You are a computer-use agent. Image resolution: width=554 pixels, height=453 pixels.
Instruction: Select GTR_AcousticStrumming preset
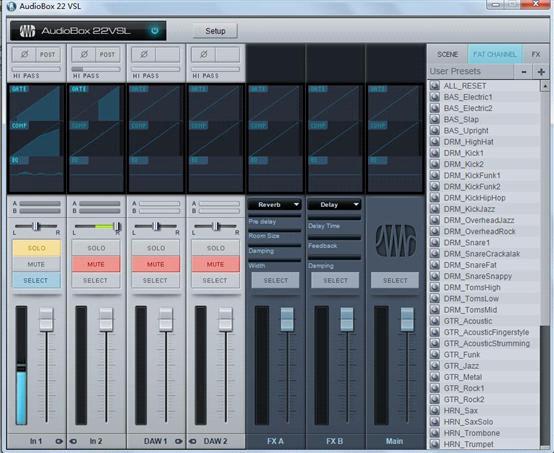484,343
